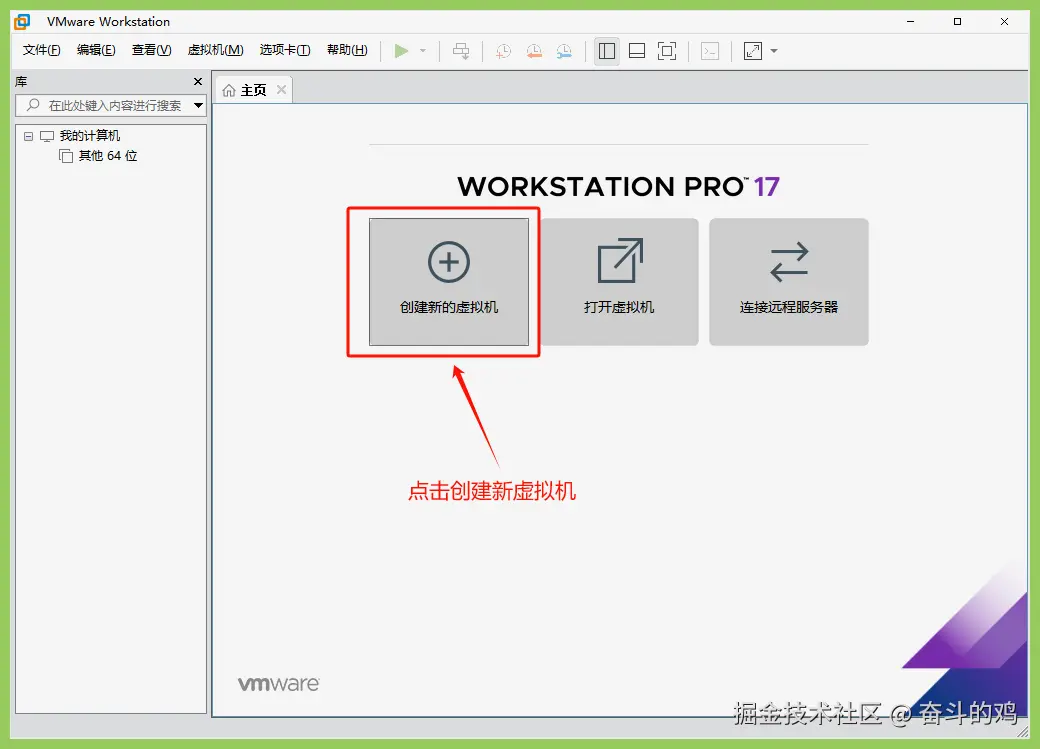Screen dimensions: 1040x749
Task: Click the take snapshot clock icon
Action: point(503,51)
